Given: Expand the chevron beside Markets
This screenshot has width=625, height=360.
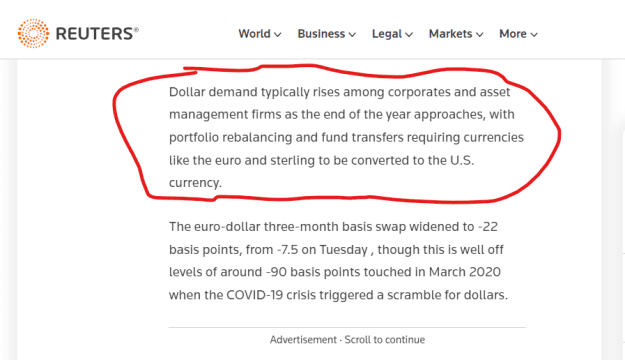Looking at the screenshot, I should [480, 35].
